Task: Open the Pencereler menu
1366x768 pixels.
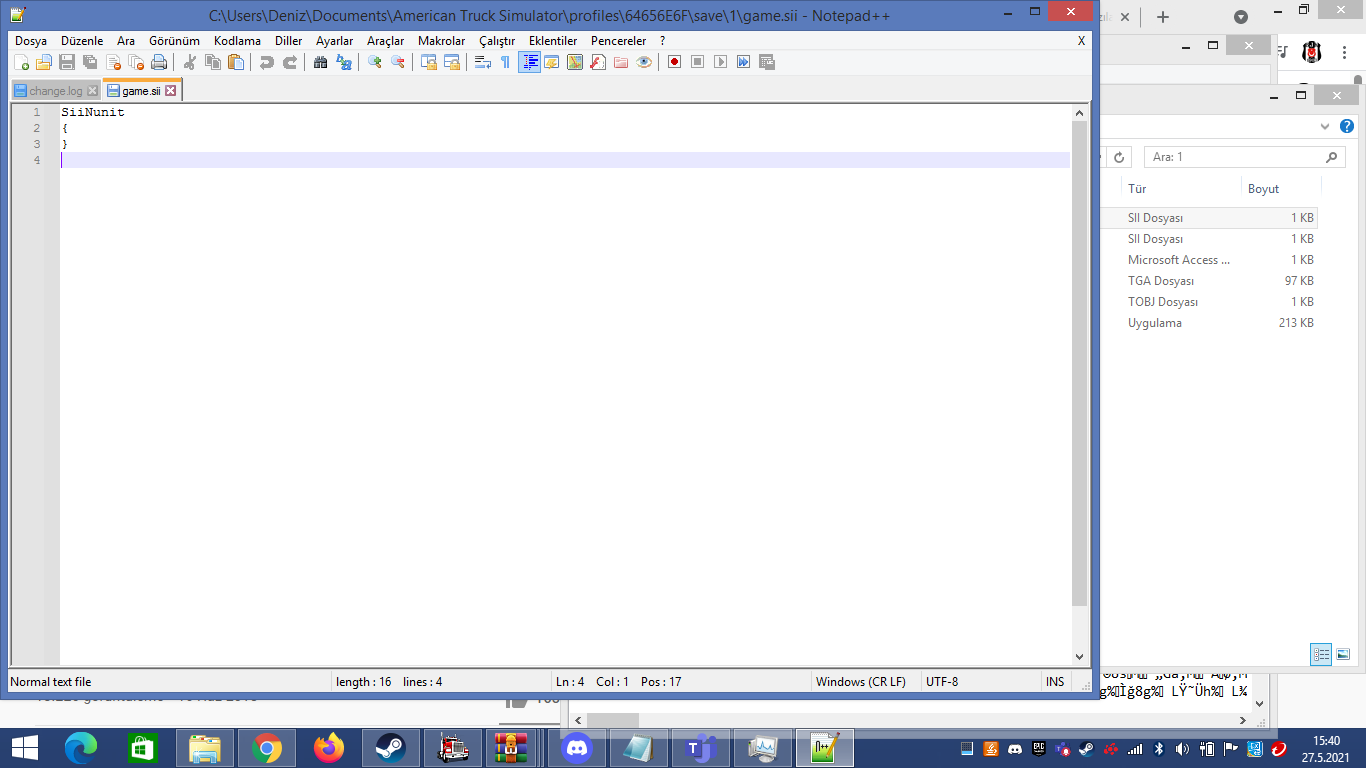Action: pos(619,41)
